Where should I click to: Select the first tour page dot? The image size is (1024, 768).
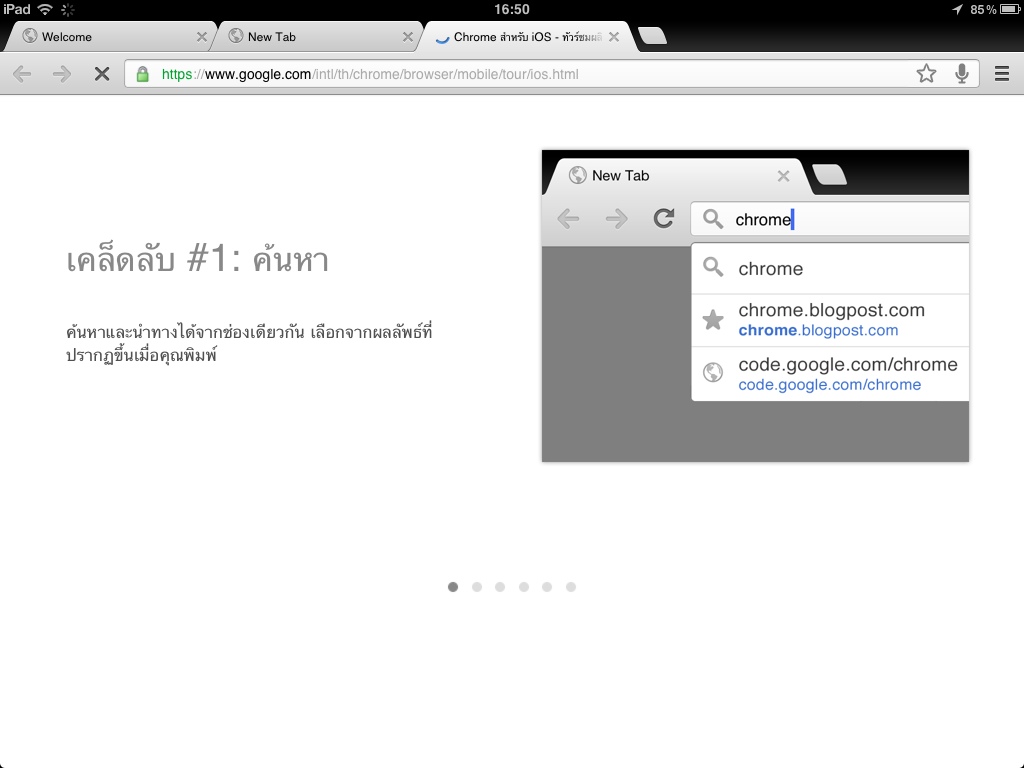(453, 587)
